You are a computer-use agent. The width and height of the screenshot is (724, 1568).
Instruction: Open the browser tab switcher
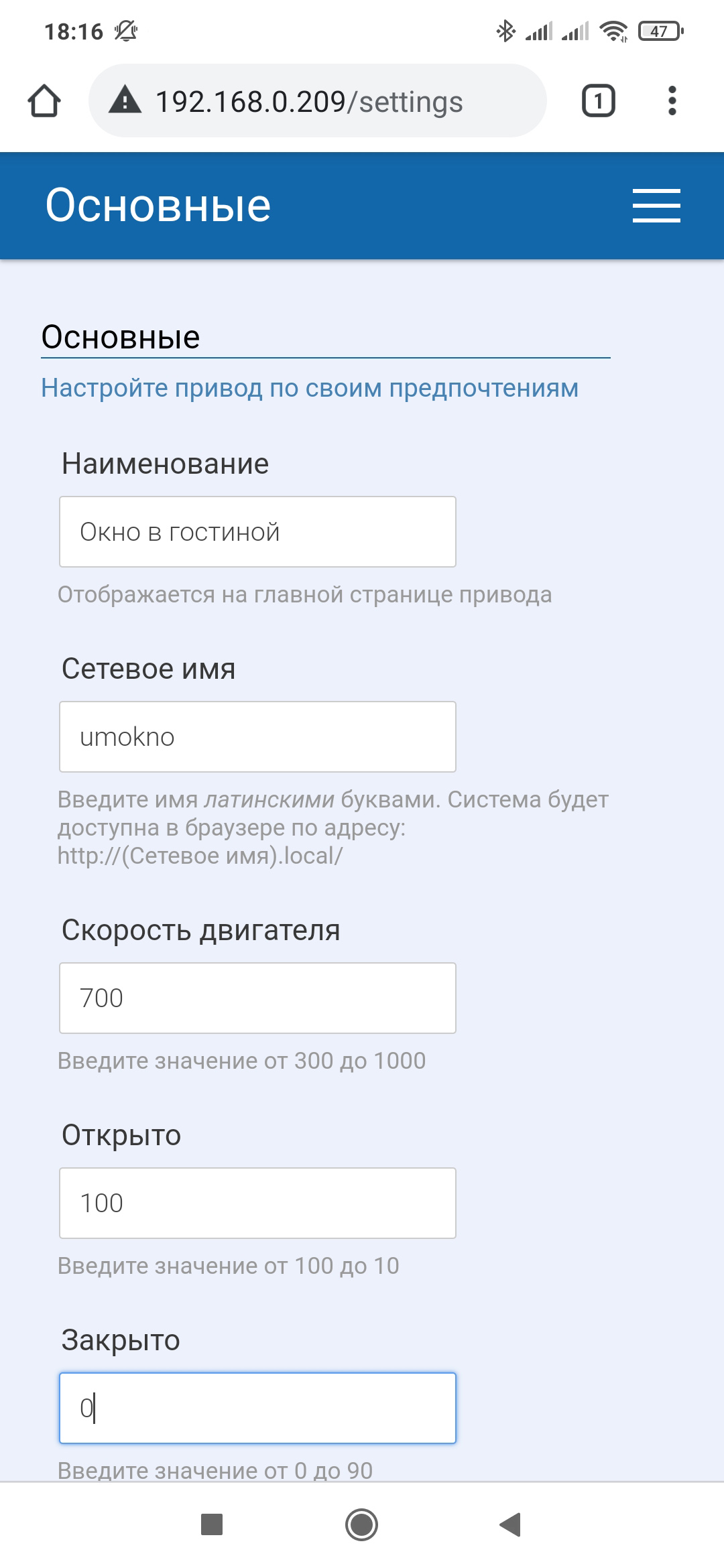coord(598,101)
